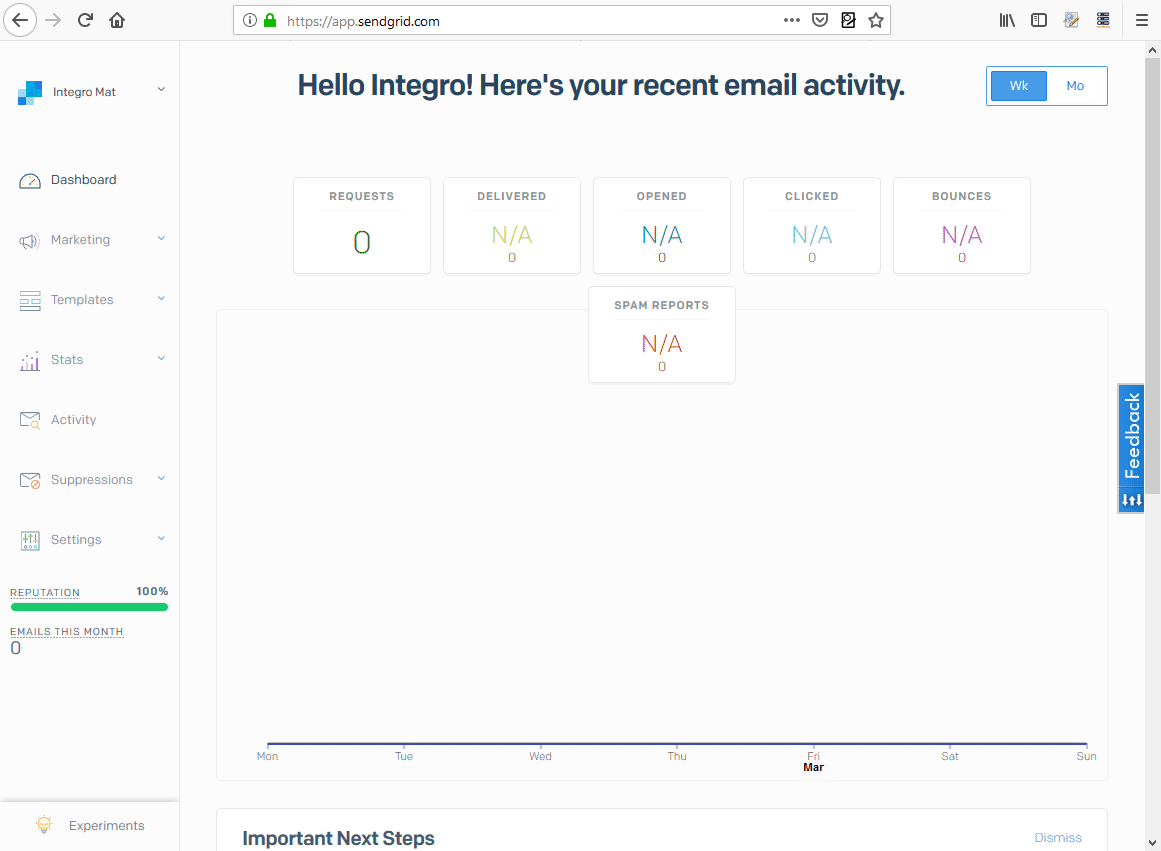
Task: Click the green reputation progress bar
Action: 90,607
